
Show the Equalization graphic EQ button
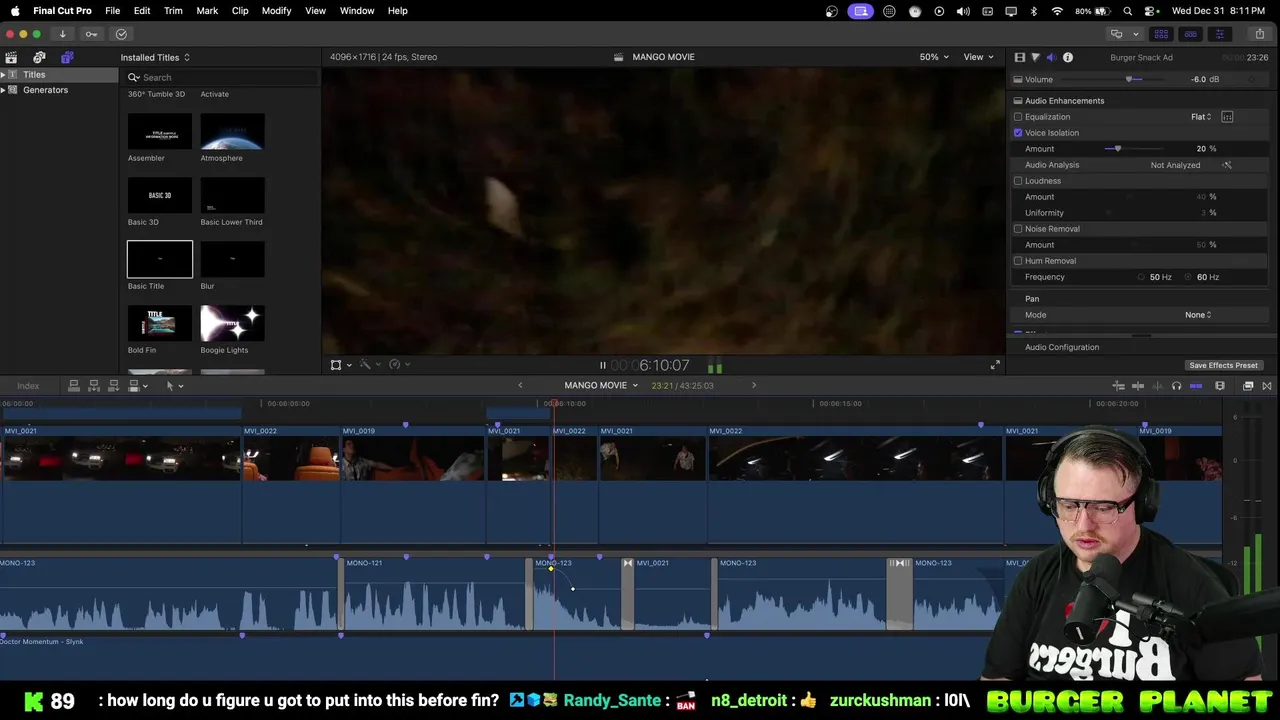click(x=1227, y=117)
